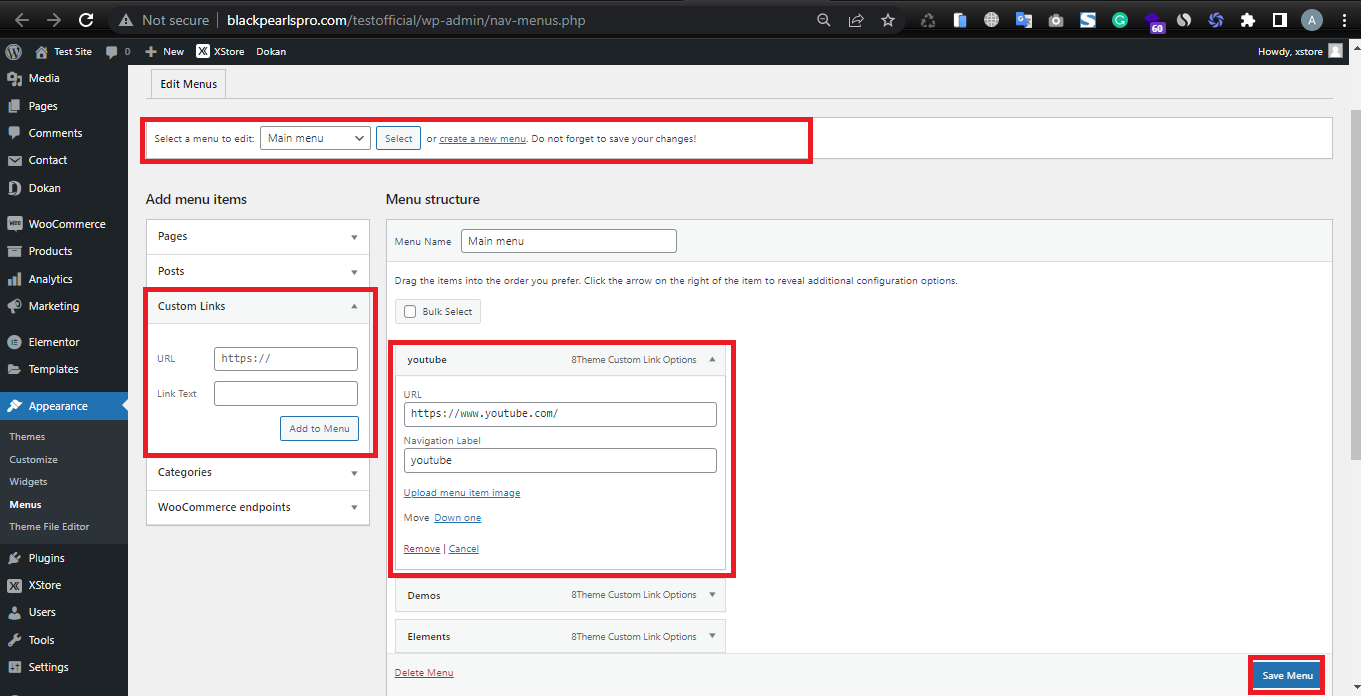Click the Contact envelope icon
The image size is (1361, 696).
coord(14,160)
